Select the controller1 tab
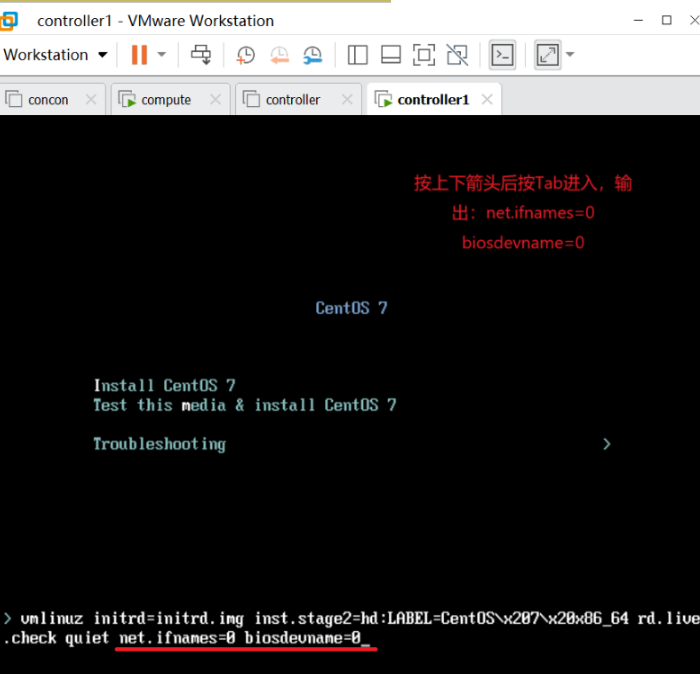Viewport: 700px width, 674px height. click(x=433, y=100)
